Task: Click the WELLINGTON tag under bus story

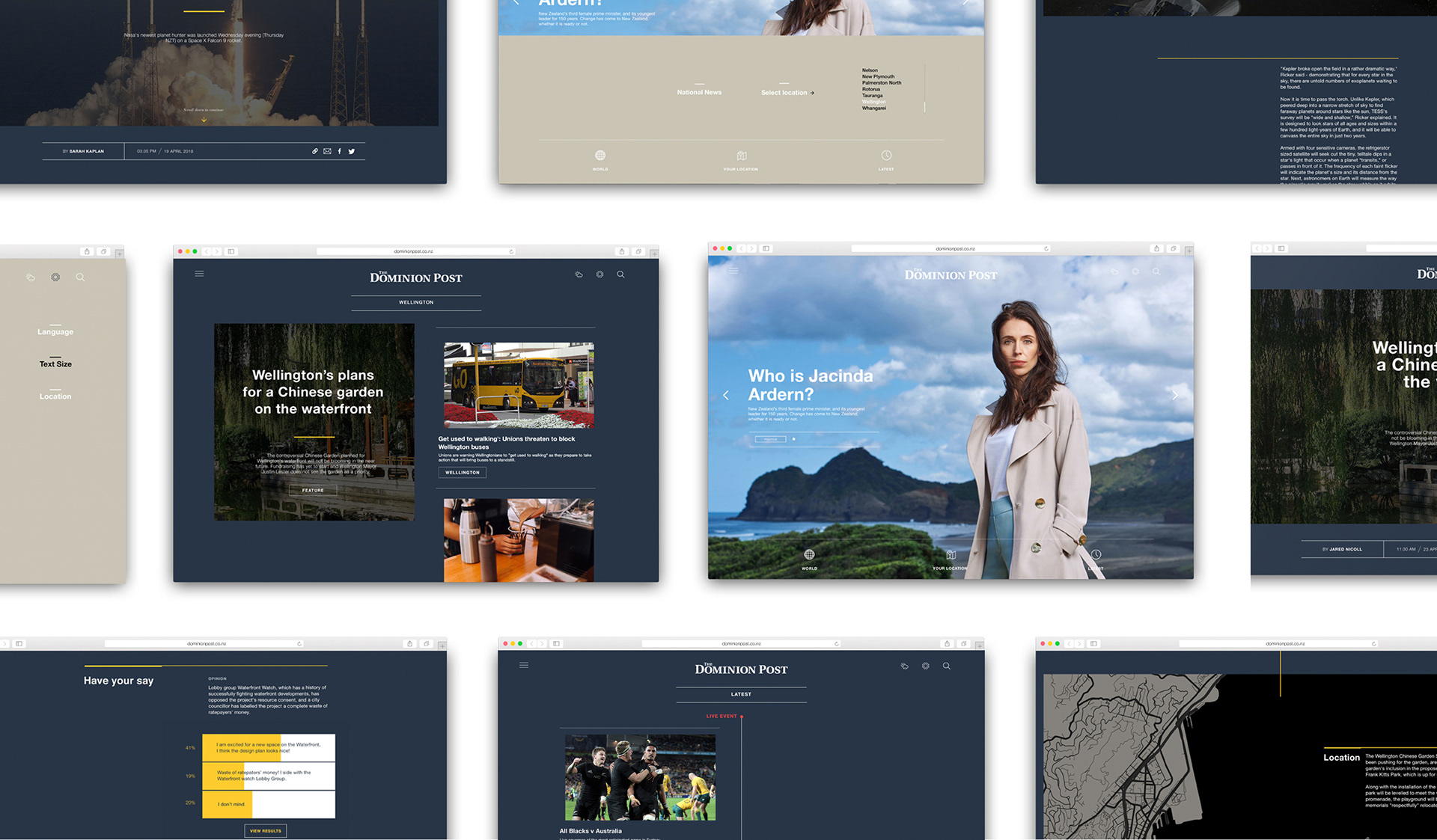Action: pyautogui.click(x=462, y=473)
